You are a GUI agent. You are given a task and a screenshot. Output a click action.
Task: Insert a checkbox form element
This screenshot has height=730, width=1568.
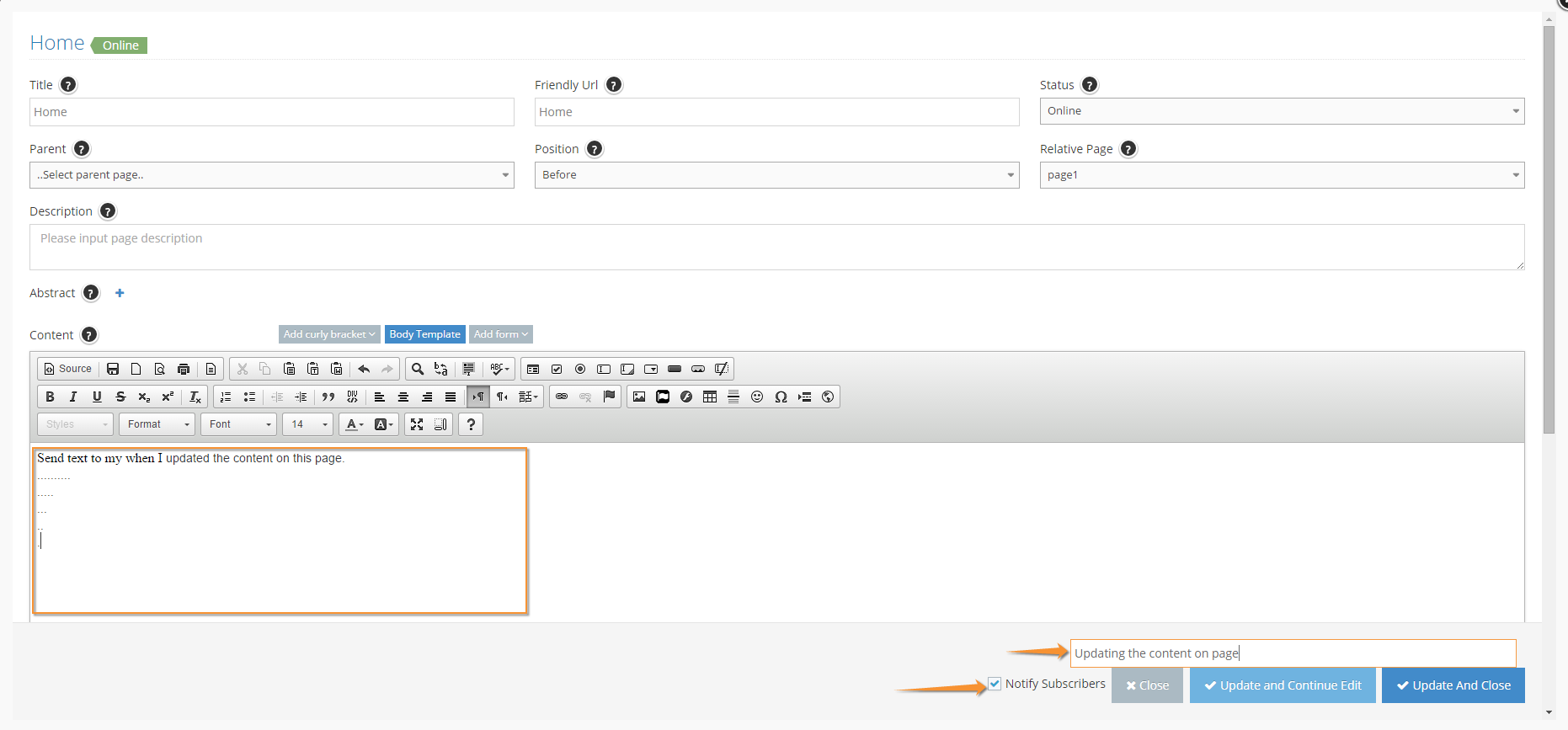(x=557, y=369)
